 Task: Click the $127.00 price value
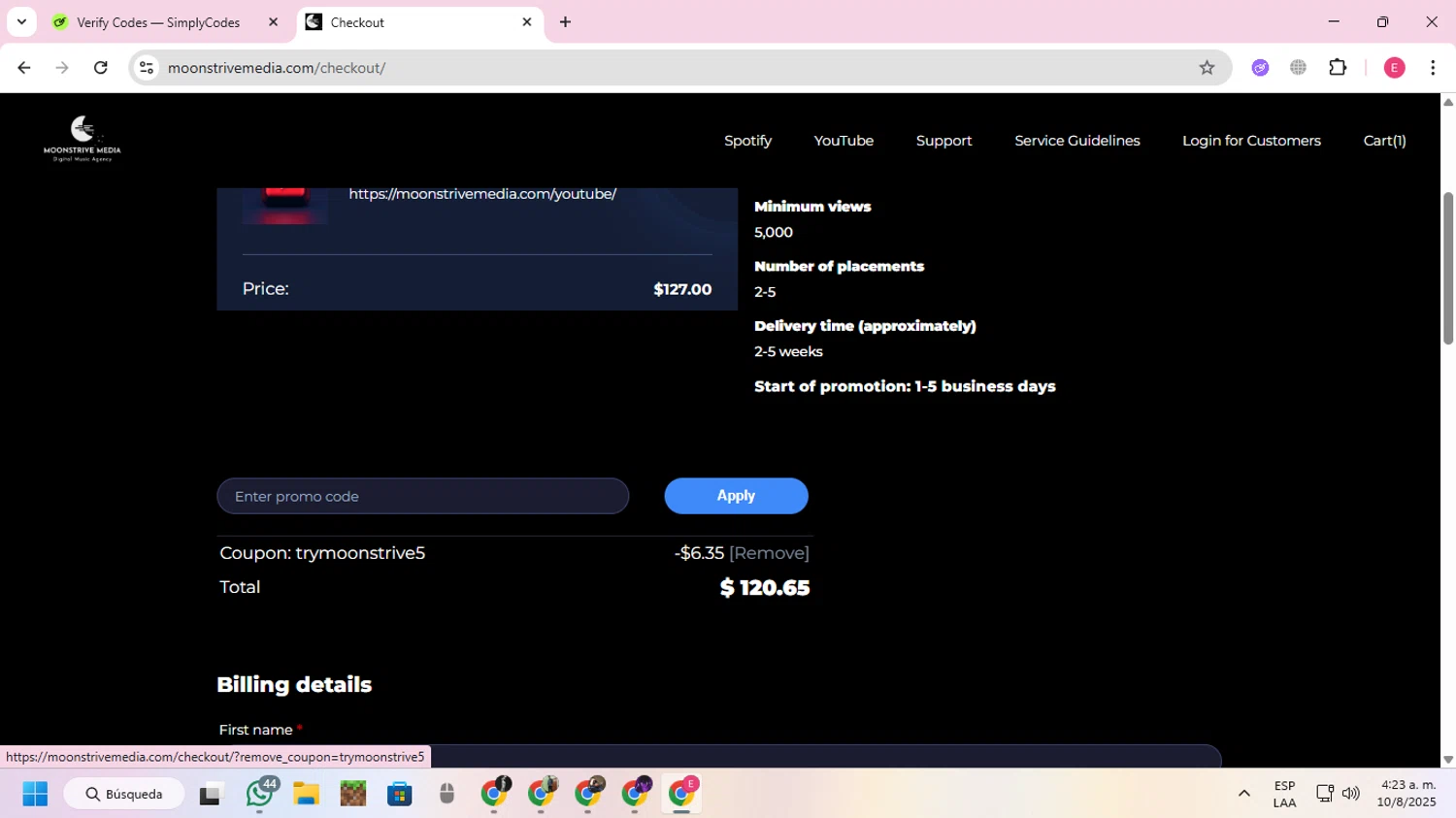coord(682,289)
